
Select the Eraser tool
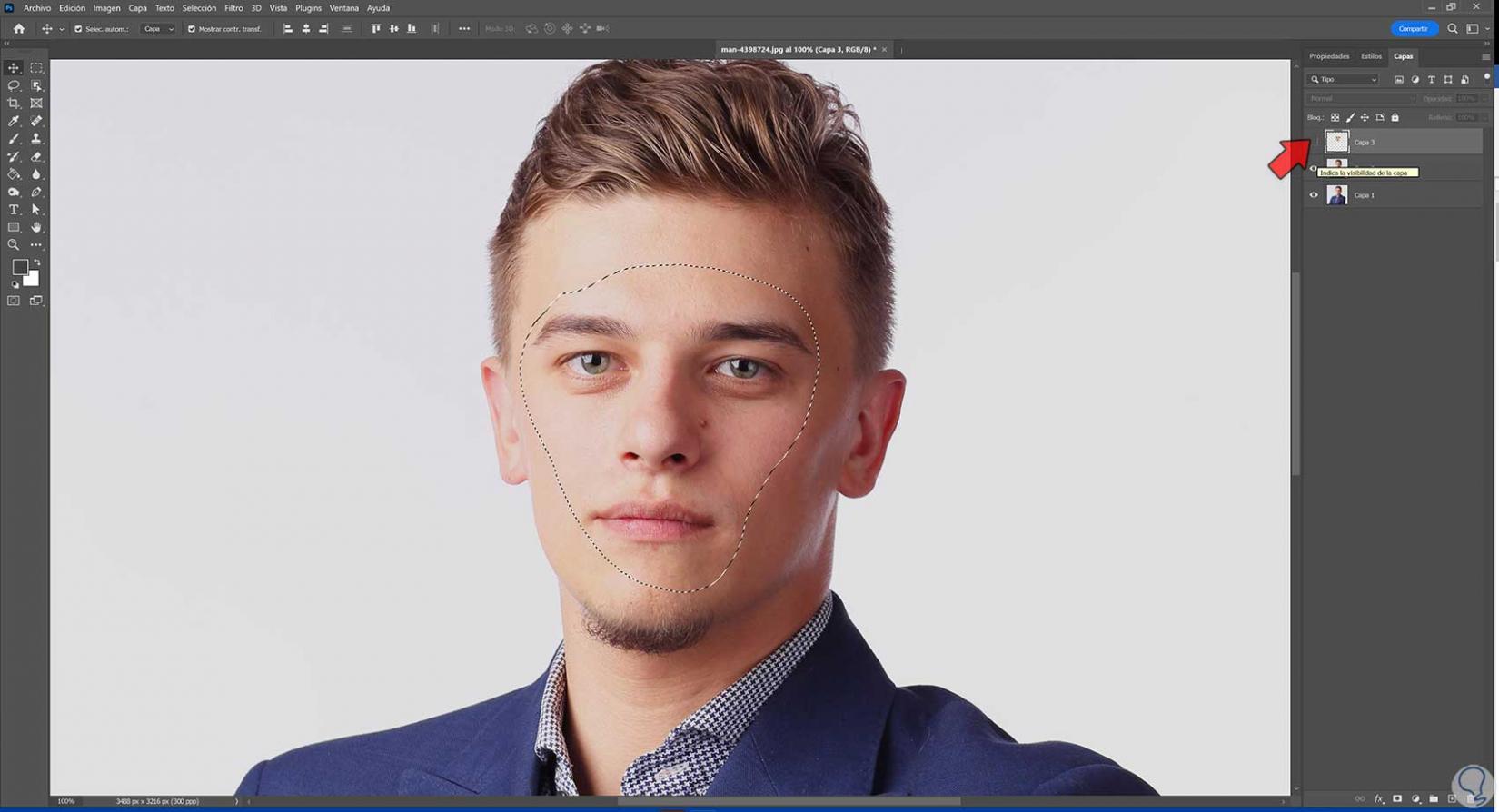[36, 156]
